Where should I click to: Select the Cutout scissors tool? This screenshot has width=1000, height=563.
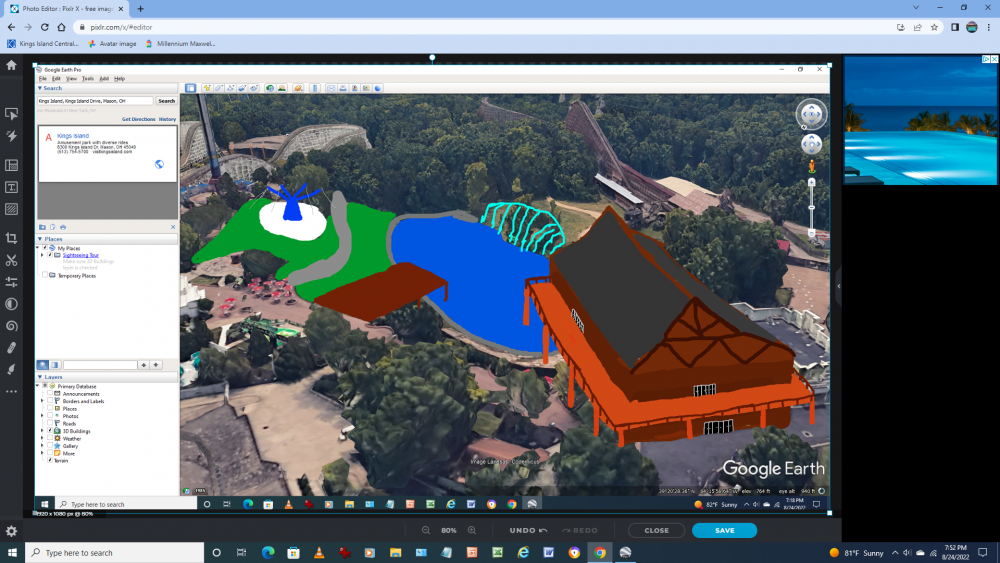[11, 261]
